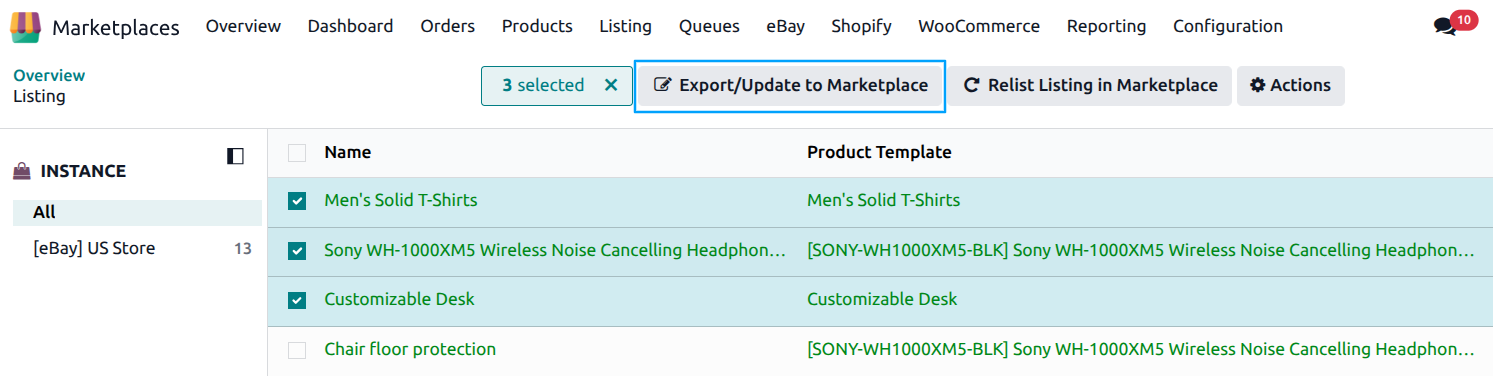Open the WooCommerce menu
This screenshot has height=376, width=1493.
979,26
